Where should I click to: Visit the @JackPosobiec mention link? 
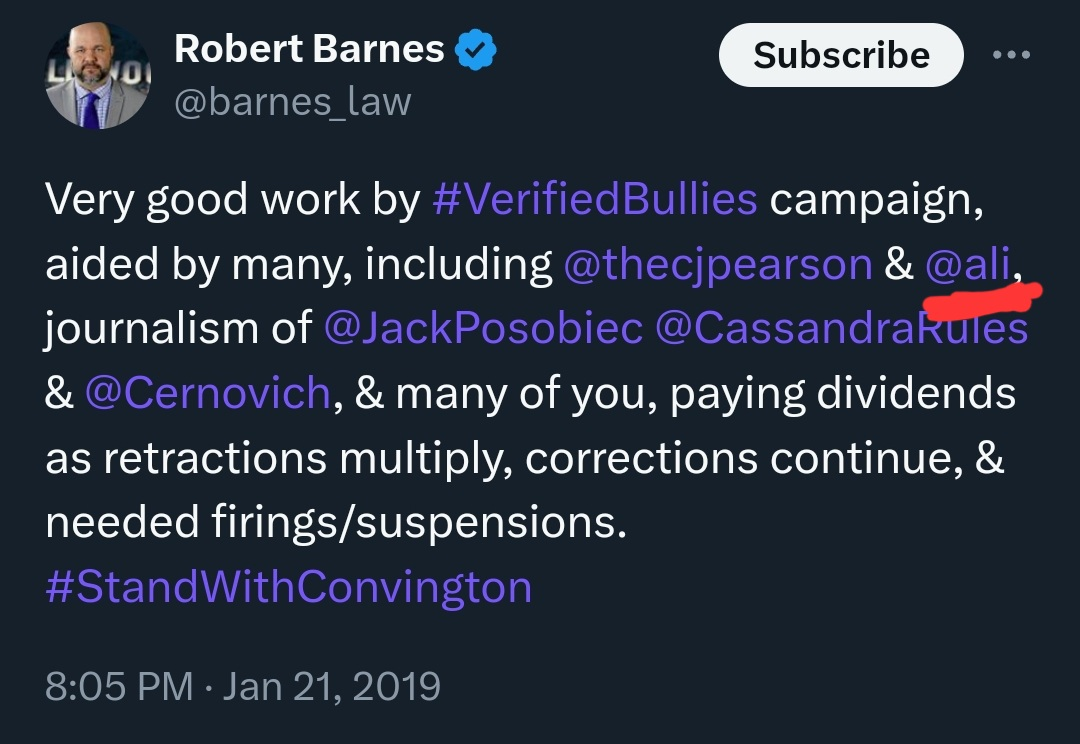coord(484,328)
